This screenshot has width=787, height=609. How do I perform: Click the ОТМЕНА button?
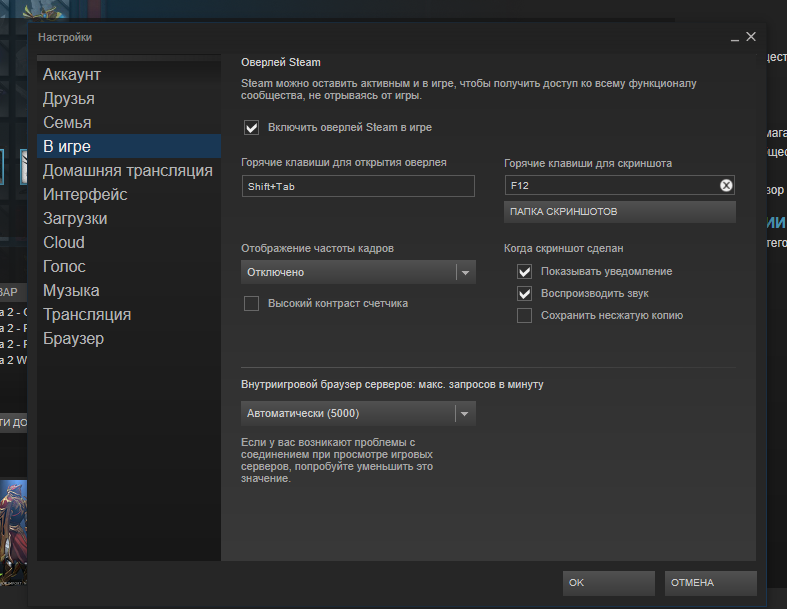pos(710,583)
